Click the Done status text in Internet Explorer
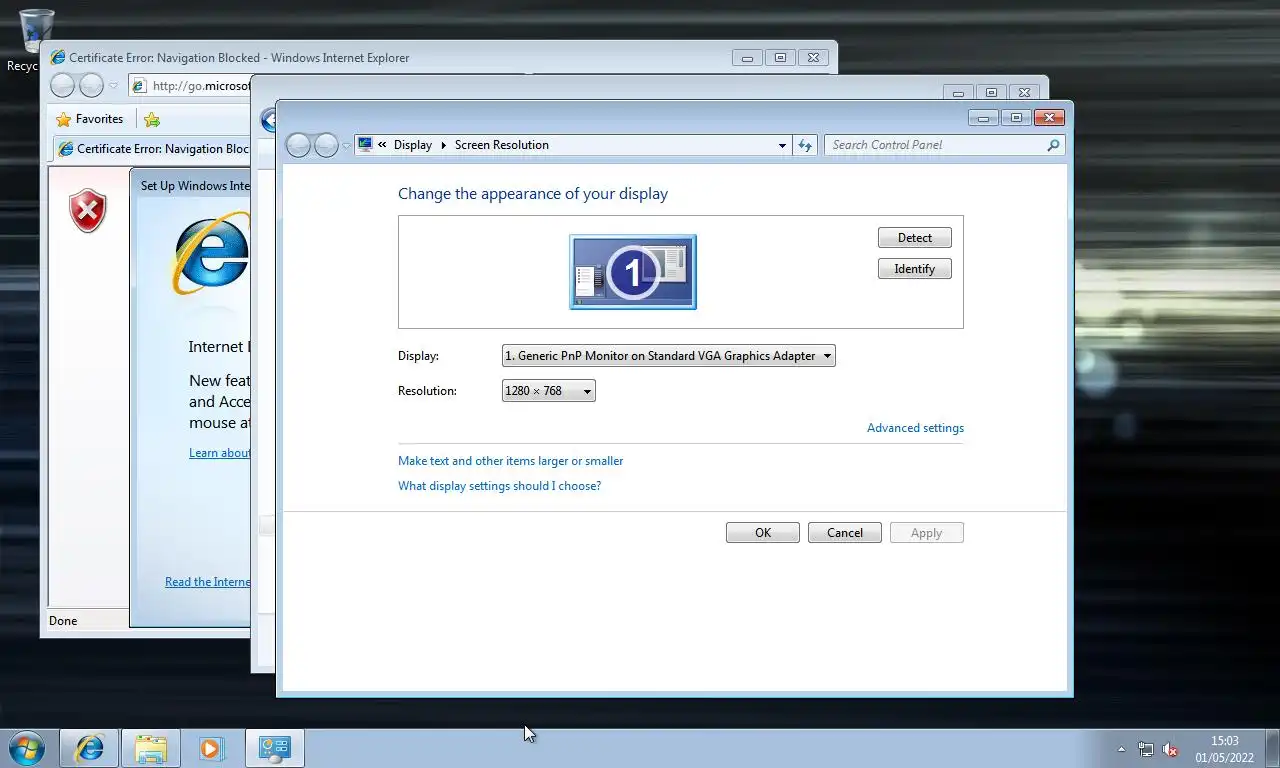The height and width of the screenshot is (768, 1280). click(x=63, y=621)
